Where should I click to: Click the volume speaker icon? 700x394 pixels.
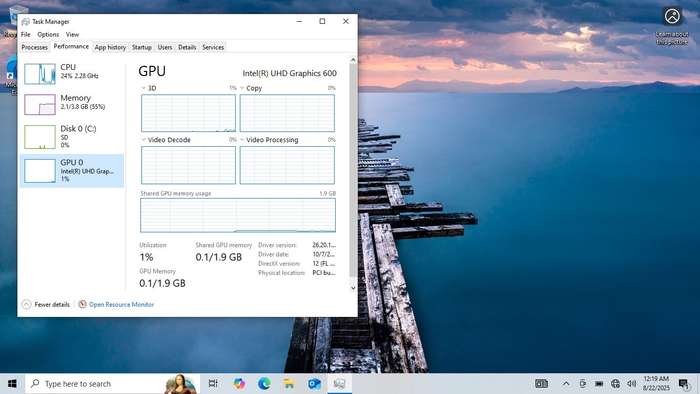(x=631, y=383)
